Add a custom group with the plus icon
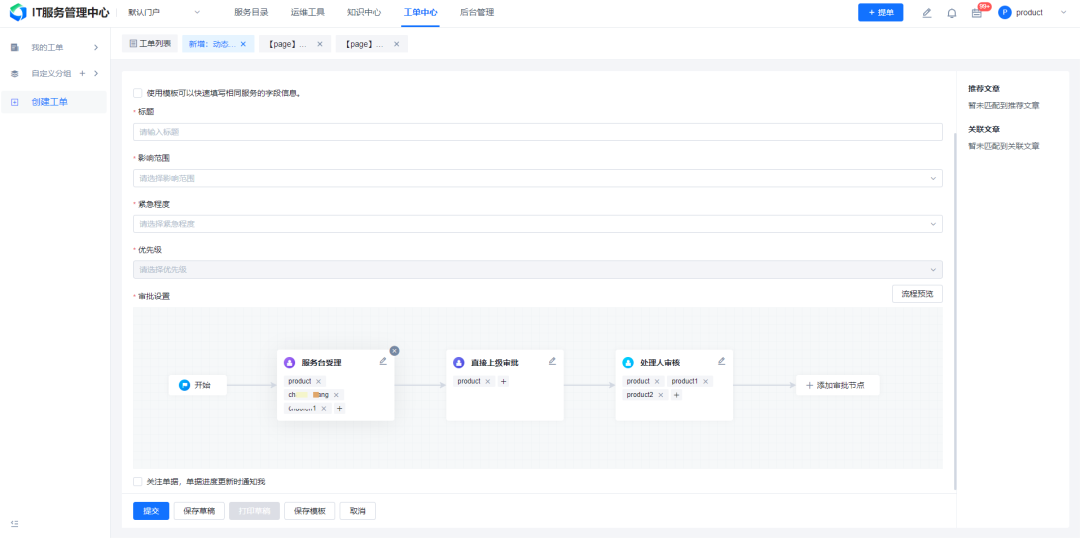 tap(83, 74)
